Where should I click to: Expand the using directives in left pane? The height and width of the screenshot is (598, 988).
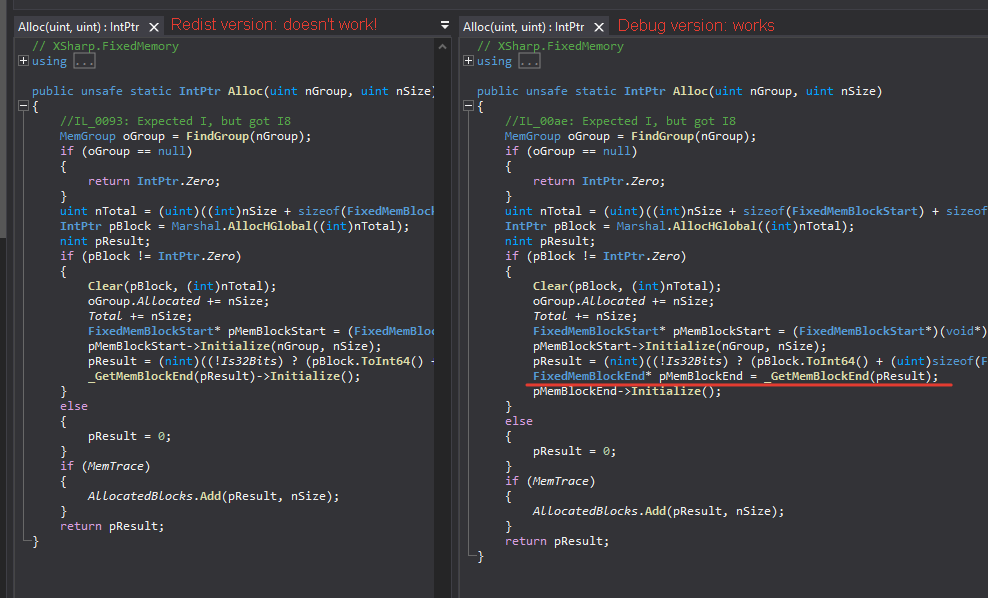point(22,61)
